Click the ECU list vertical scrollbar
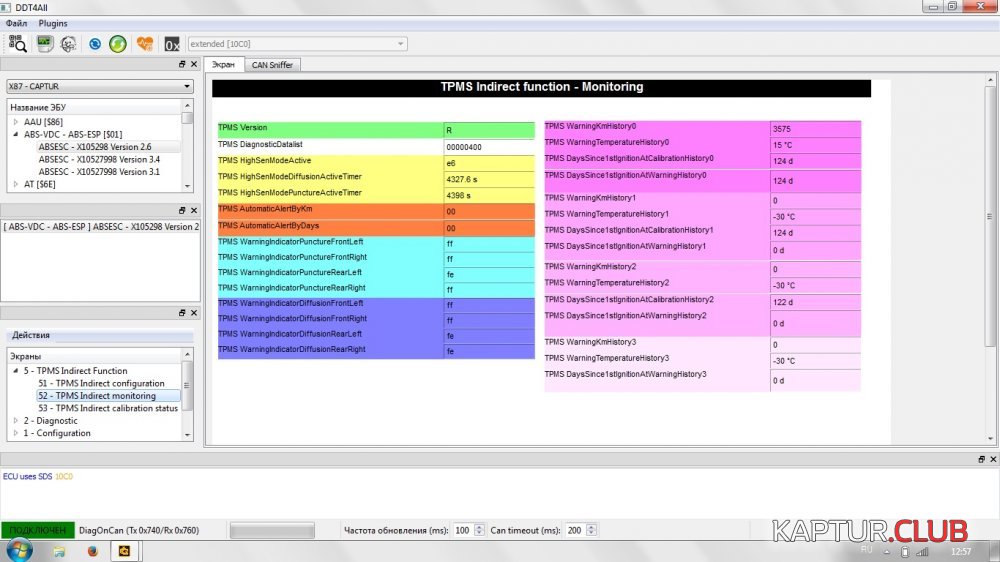1000x562 pixels. pyautogui.click(x=188, y=145)
